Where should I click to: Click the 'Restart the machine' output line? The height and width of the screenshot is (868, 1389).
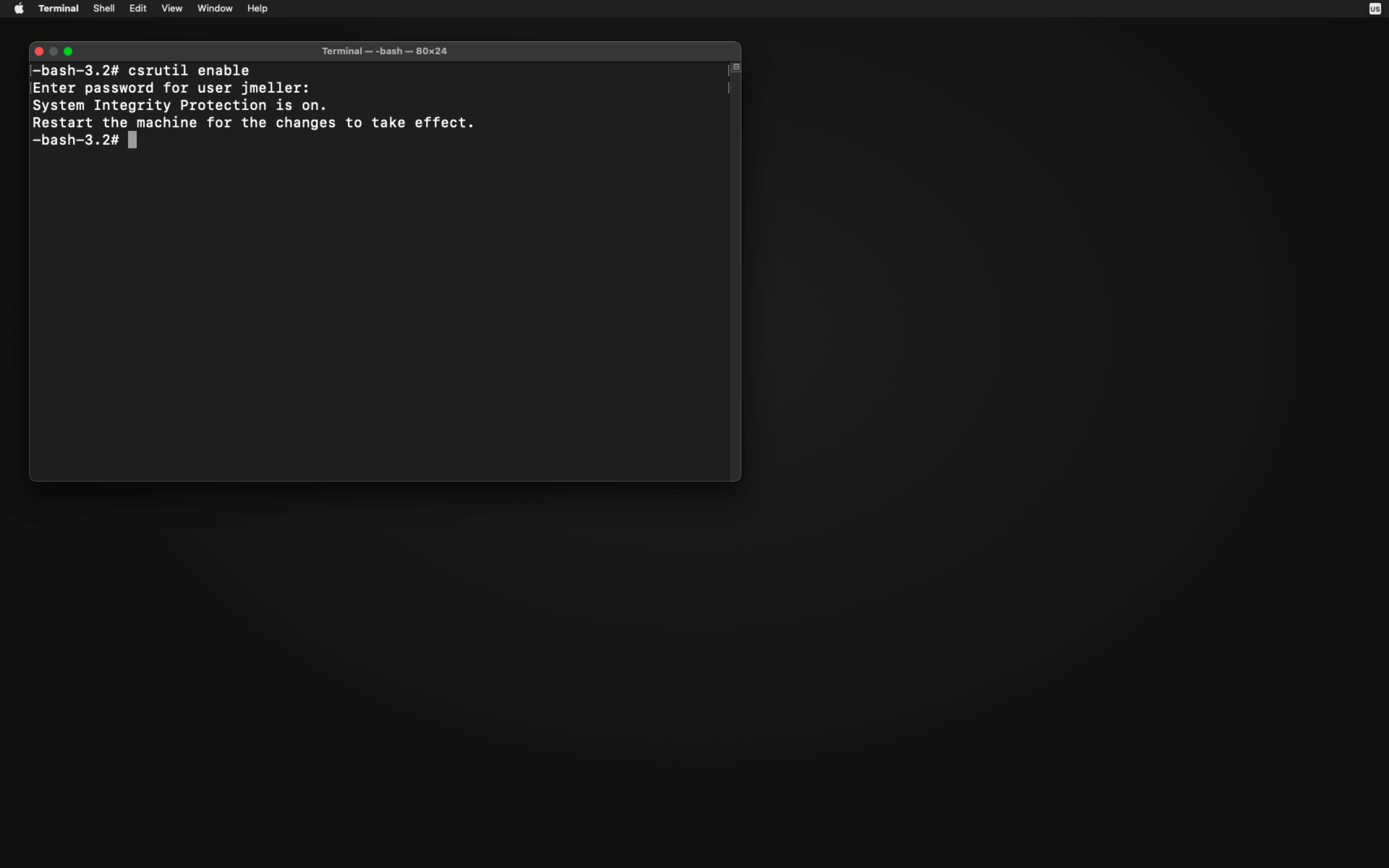coord(252,122)
